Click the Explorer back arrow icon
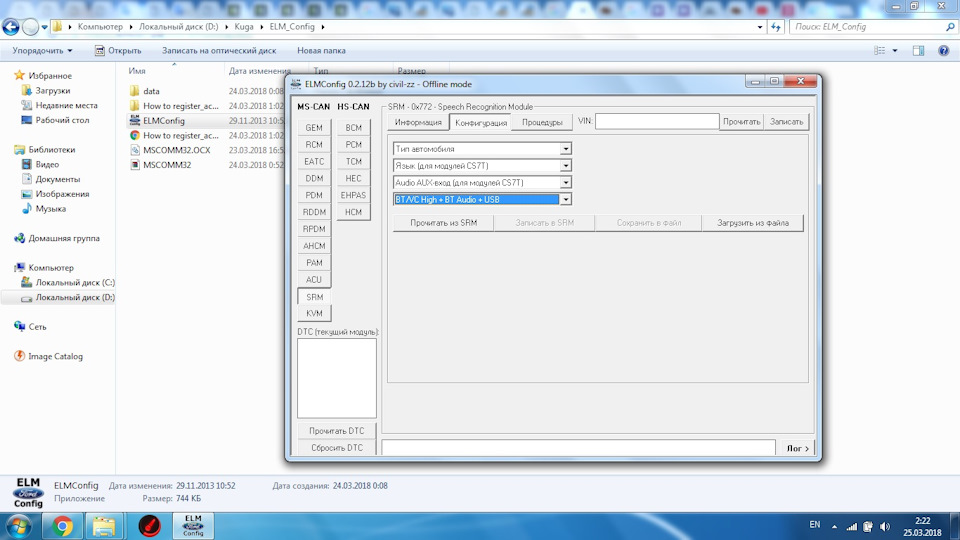960x540 pixels. [x=10, y=26]
